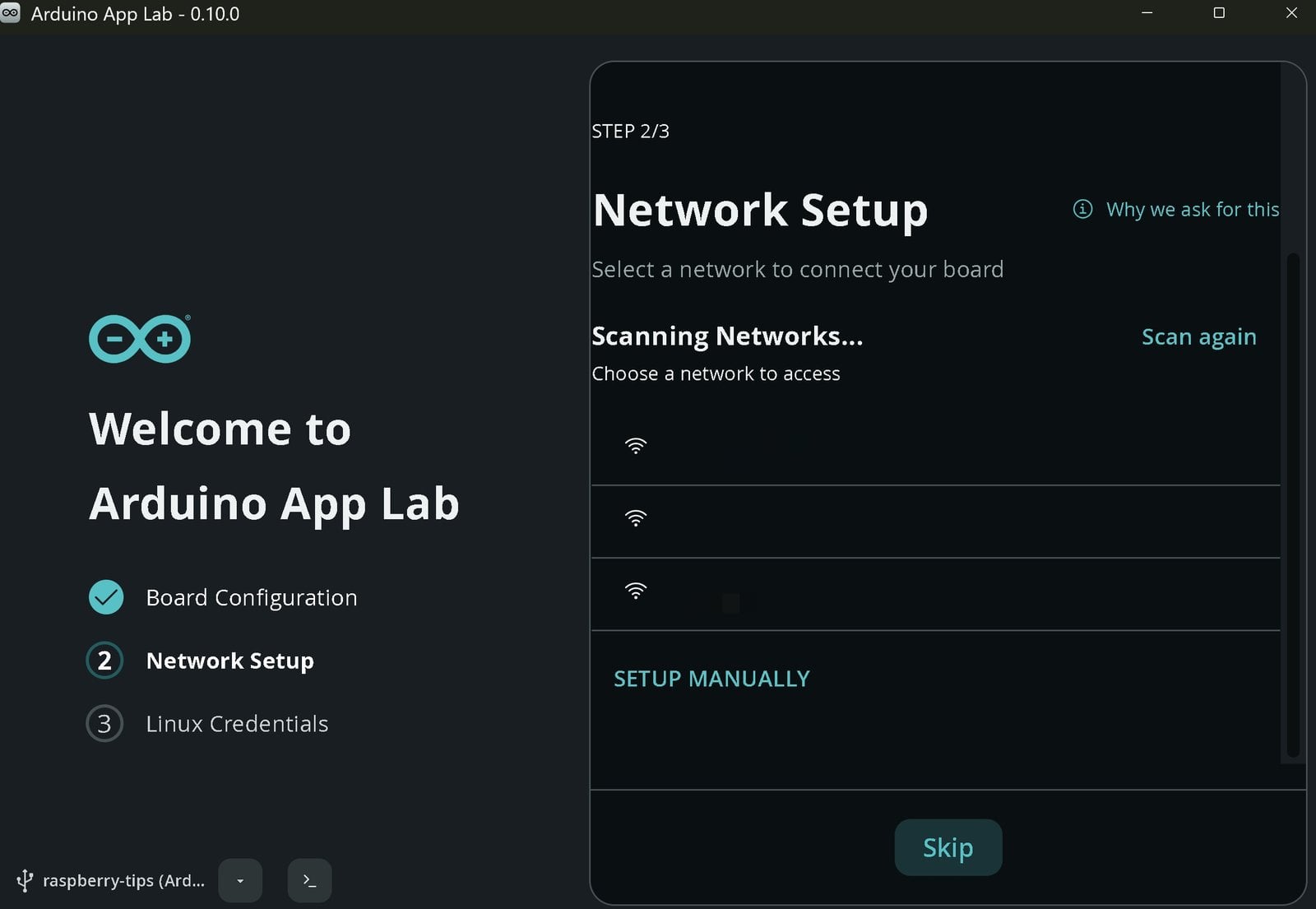The height and width of the screenshot is (909, 1316).
Task: Maximize the Arduino App Lab window
Action: pos(1219,13)
